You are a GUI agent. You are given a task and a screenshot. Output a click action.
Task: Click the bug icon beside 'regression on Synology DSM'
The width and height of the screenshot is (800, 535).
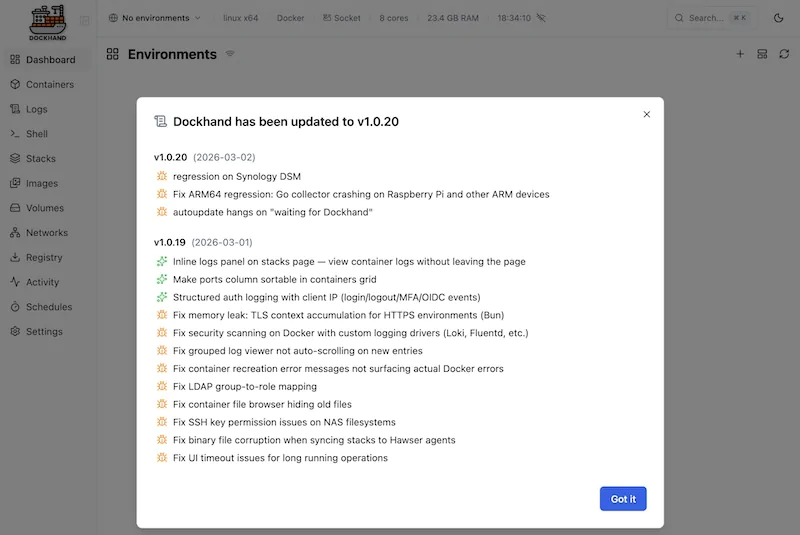click(x=162, y=176)
